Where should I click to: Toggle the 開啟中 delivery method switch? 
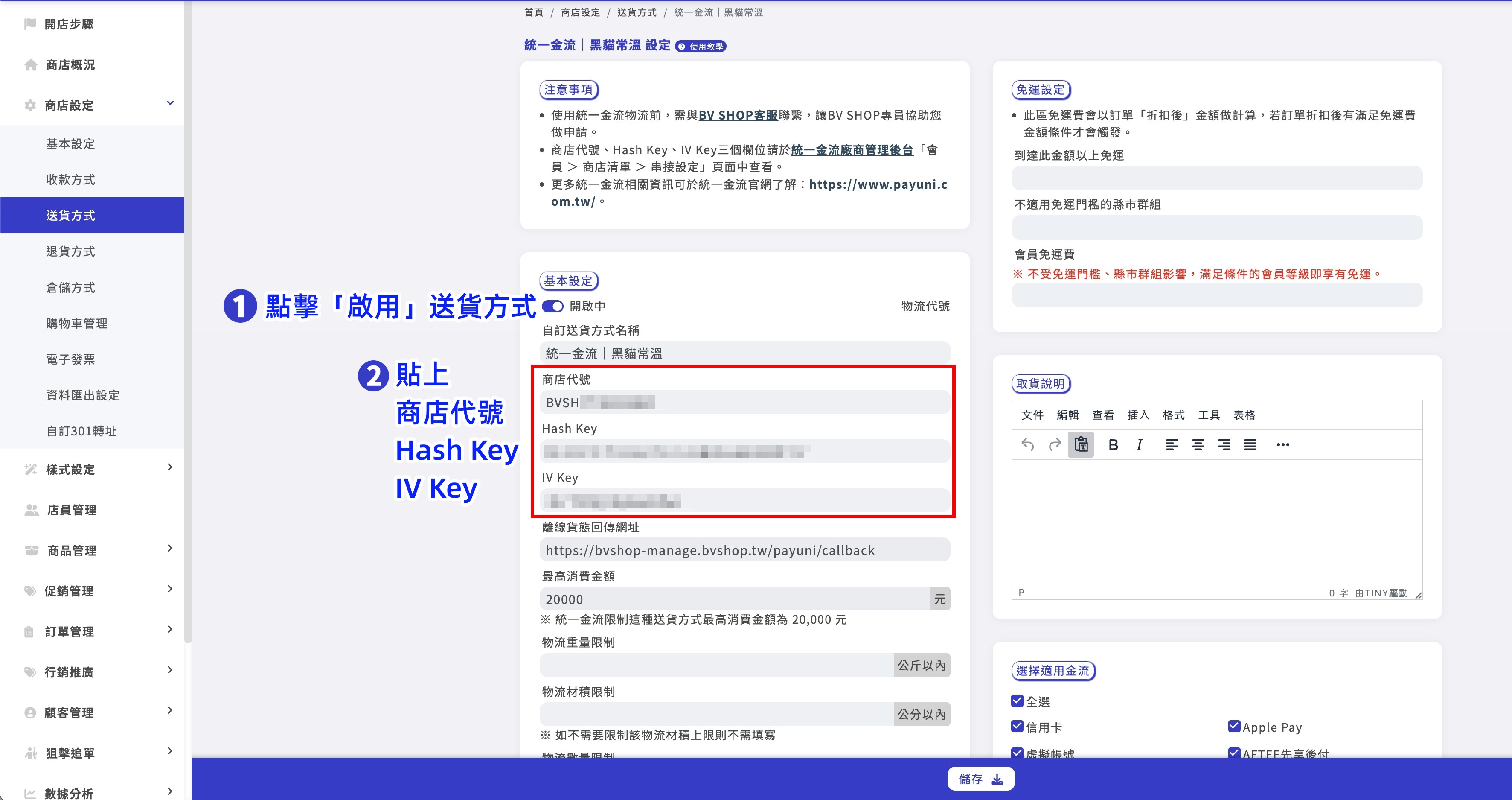pos(552,306)
